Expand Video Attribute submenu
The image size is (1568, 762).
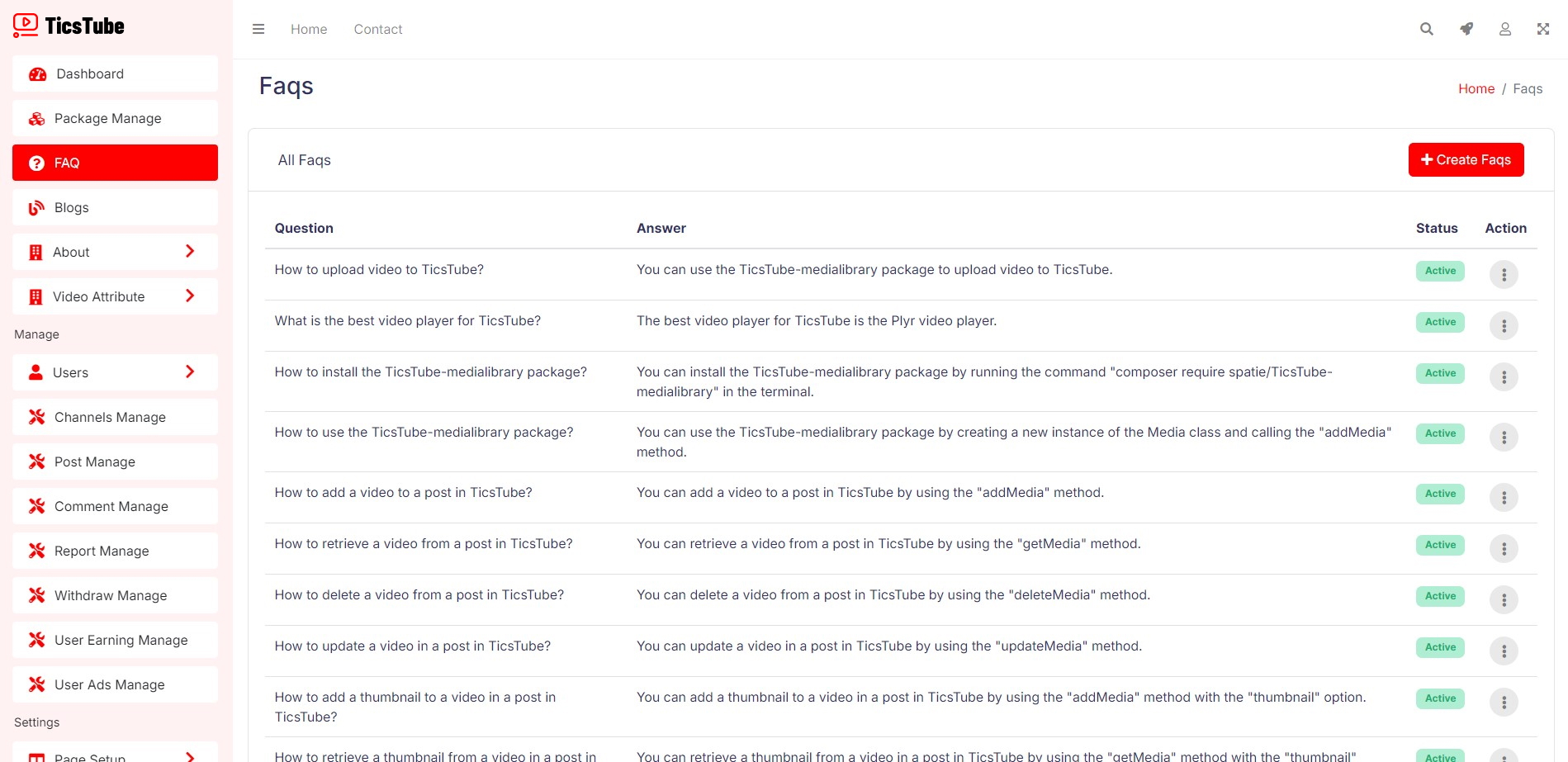[x=189, y=296]
